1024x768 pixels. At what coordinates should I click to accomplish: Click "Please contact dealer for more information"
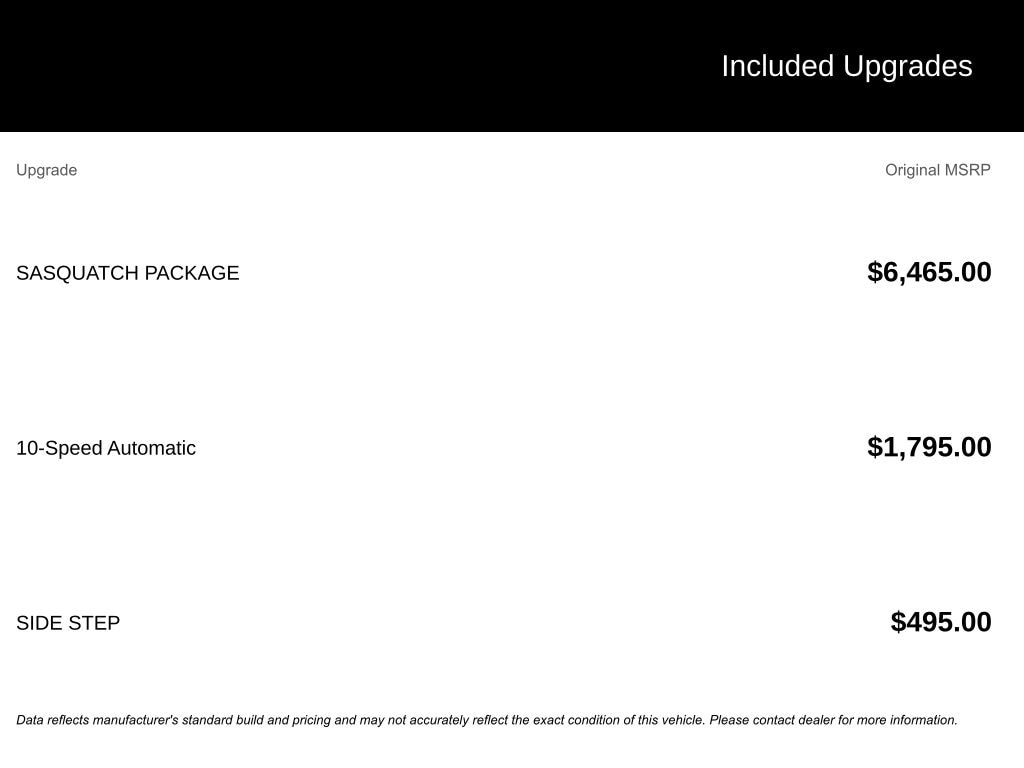pyautogui.click(x=833, y=720)
